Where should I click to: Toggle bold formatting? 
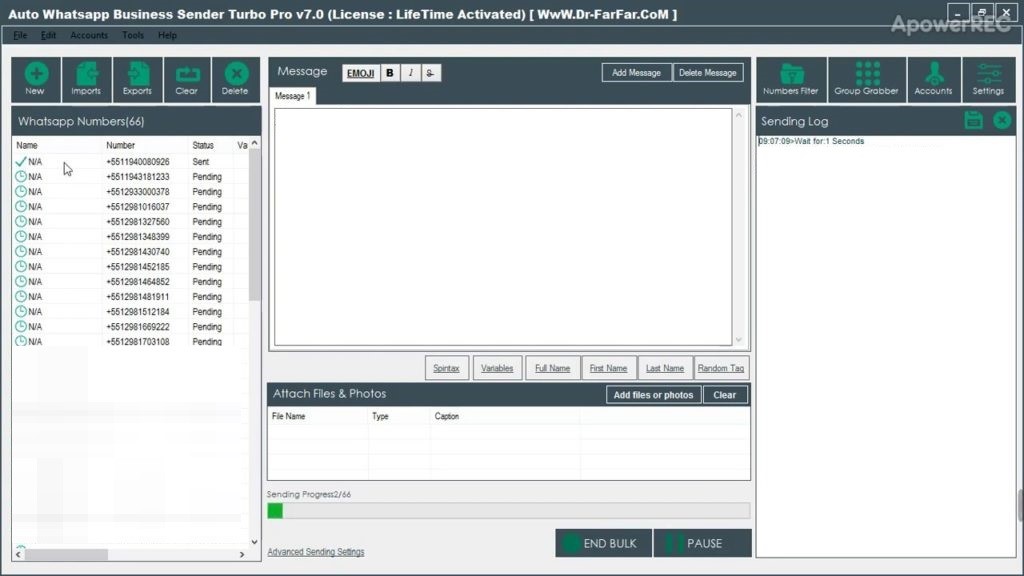(x=390, y=73)
